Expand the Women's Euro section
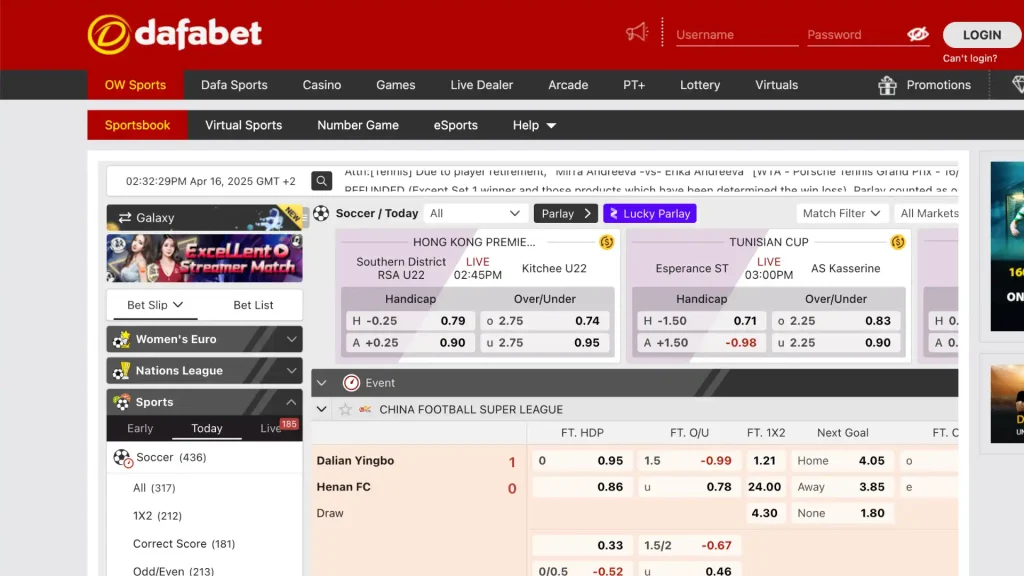Screen dimensions: 1024x576 click(x=291, y=339)
